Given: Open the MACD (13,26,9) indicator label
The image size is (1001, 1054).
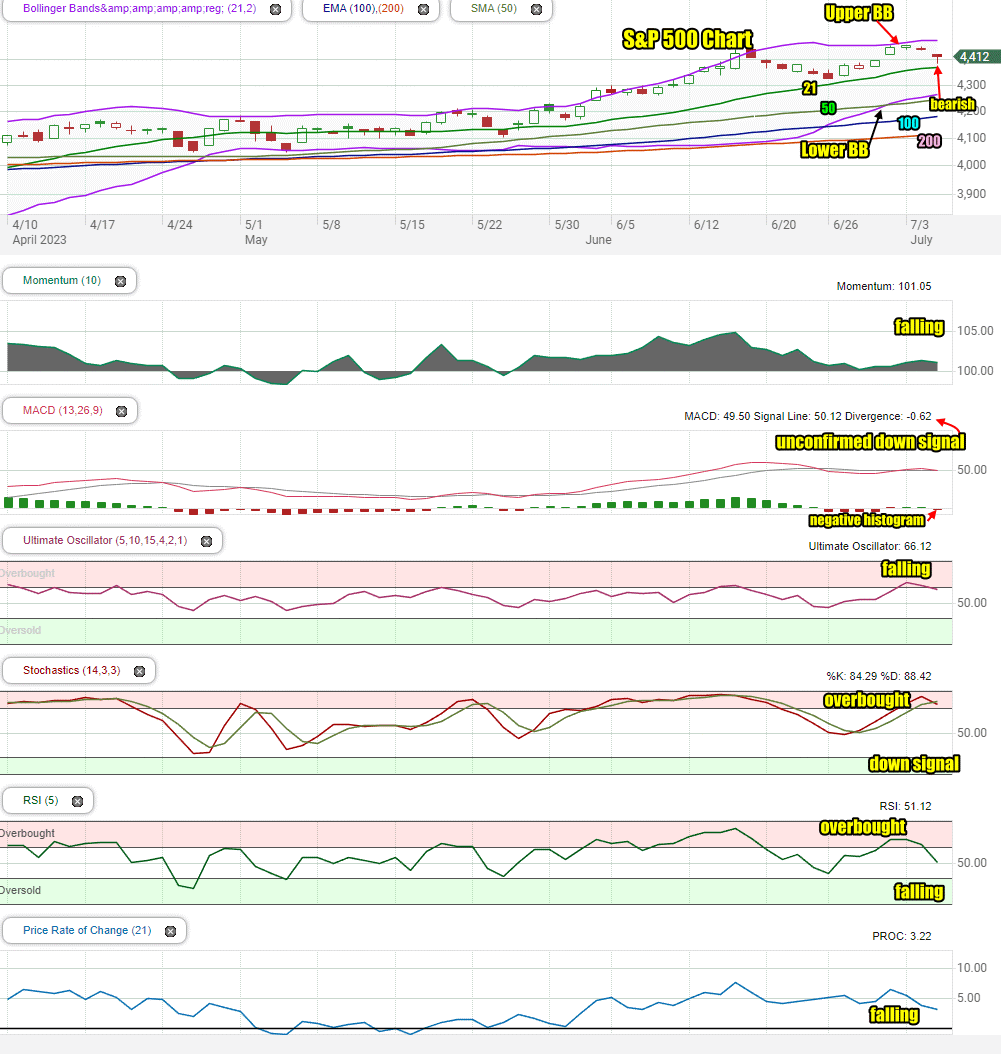Looking at the screenshot, I should [x=63, y=410].
